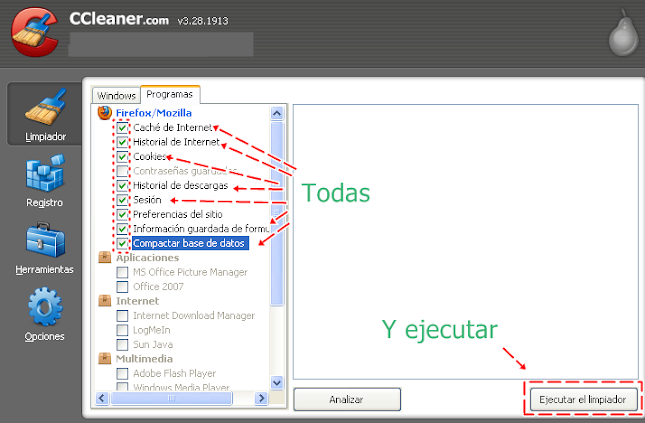
Task: Uncheck Historial de Internet checkbox
Action: pos(122,142)
